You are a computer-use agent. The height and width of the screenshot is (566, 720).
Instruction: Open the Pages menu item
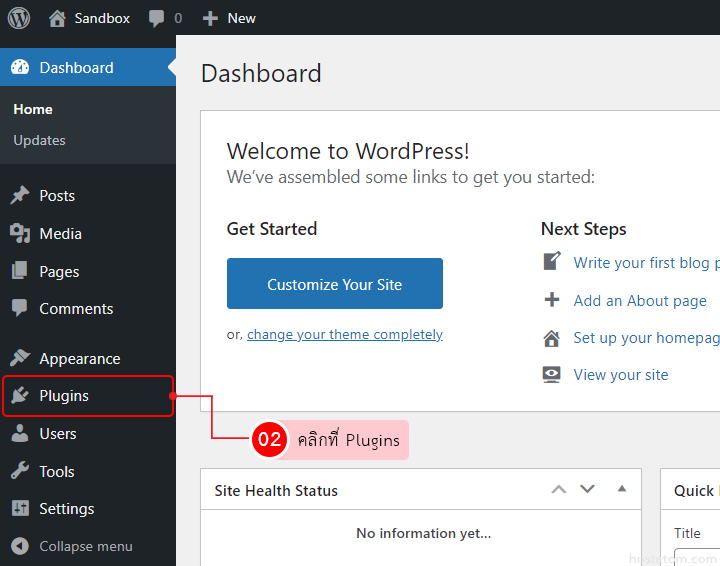[x=59, y=272]
